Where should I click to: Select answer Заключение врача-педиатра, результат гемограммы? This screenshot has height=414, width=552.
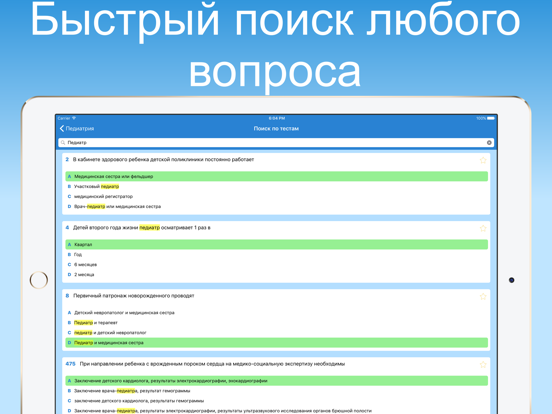tap(276, 391)
